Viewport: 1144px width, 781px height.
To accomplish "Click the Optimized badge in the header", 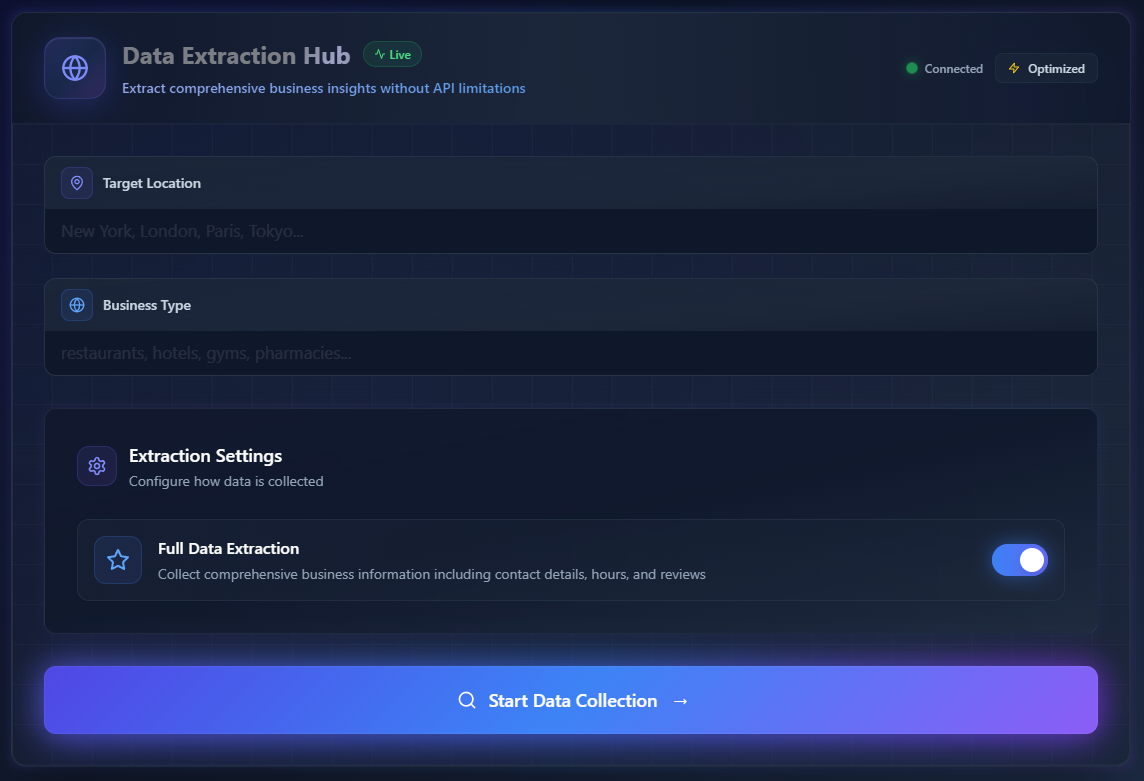I will pyautogui.click(x=1046, y=68).
